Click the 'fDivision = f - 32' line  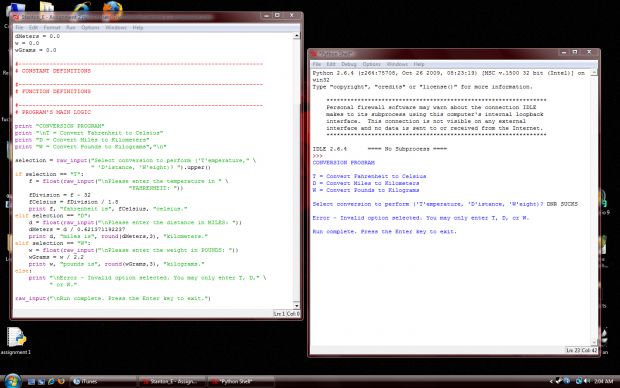[60, 195]
